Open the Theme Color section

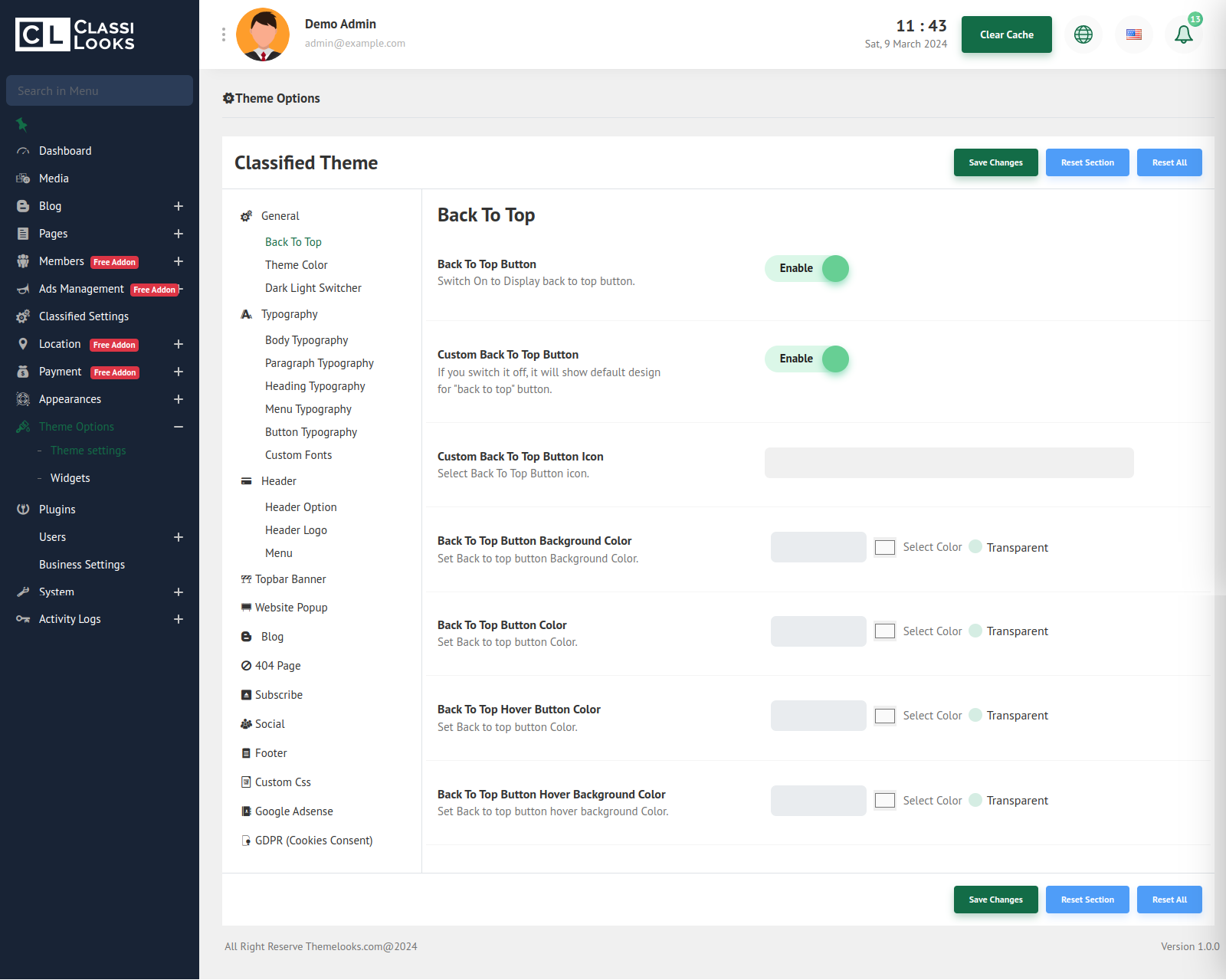[x=296, y=265]
